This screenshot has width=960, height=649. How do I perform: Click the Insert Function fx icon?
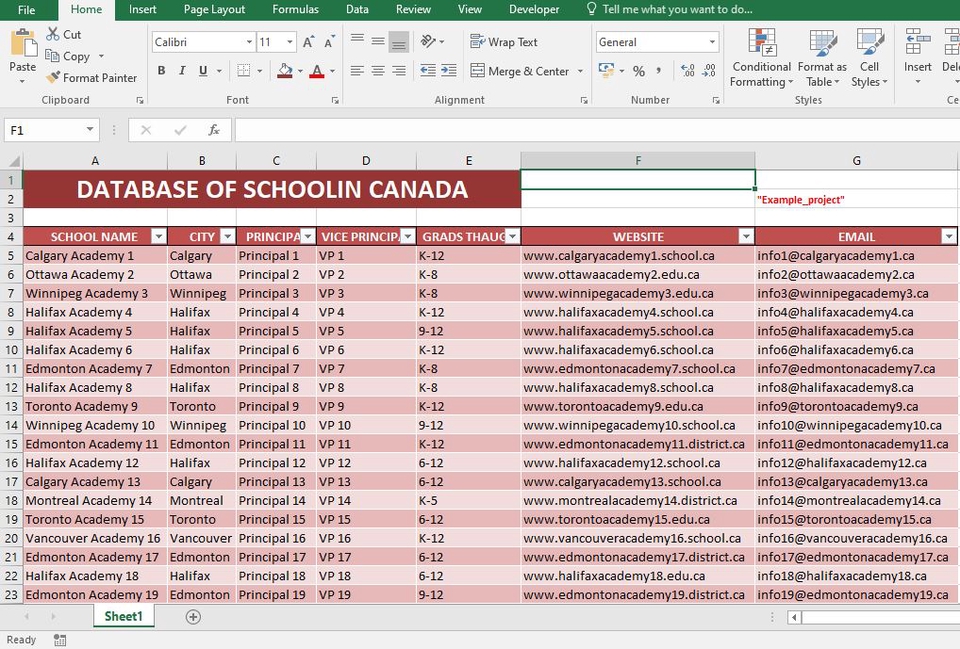coord(213,130)
